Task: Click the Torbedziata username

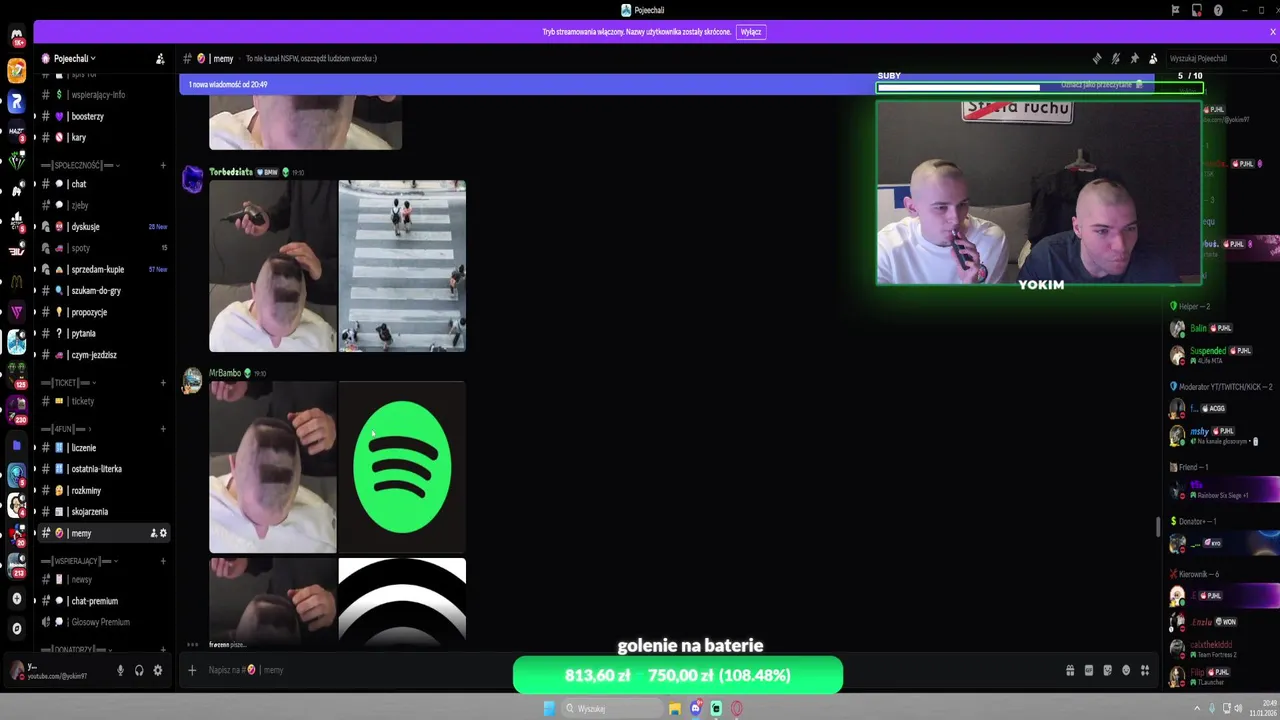Action: pyautogui.click(x=231, y=172)
